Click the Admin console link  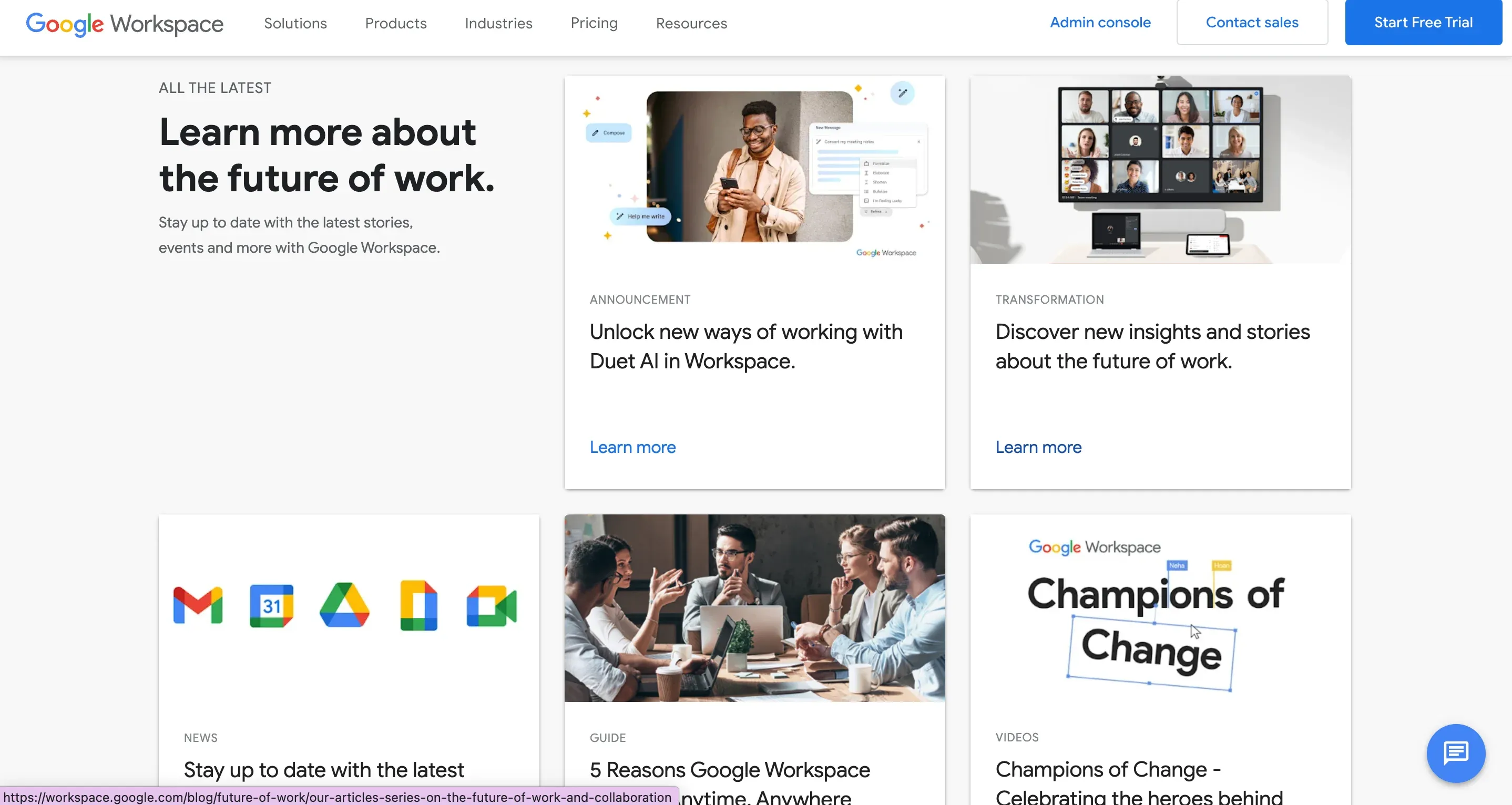(x=1100, y=22)
